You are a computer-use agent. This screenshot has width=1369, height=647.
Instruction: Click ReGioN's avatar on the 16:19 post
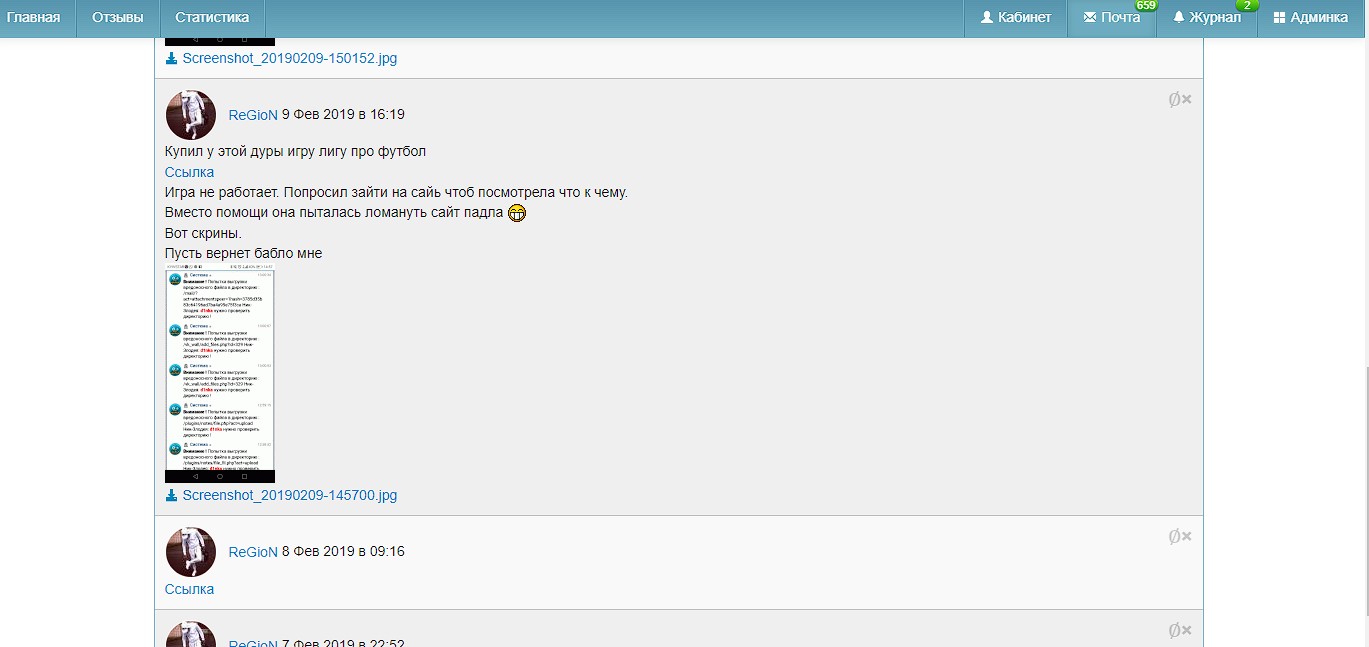tap(191, 115)
